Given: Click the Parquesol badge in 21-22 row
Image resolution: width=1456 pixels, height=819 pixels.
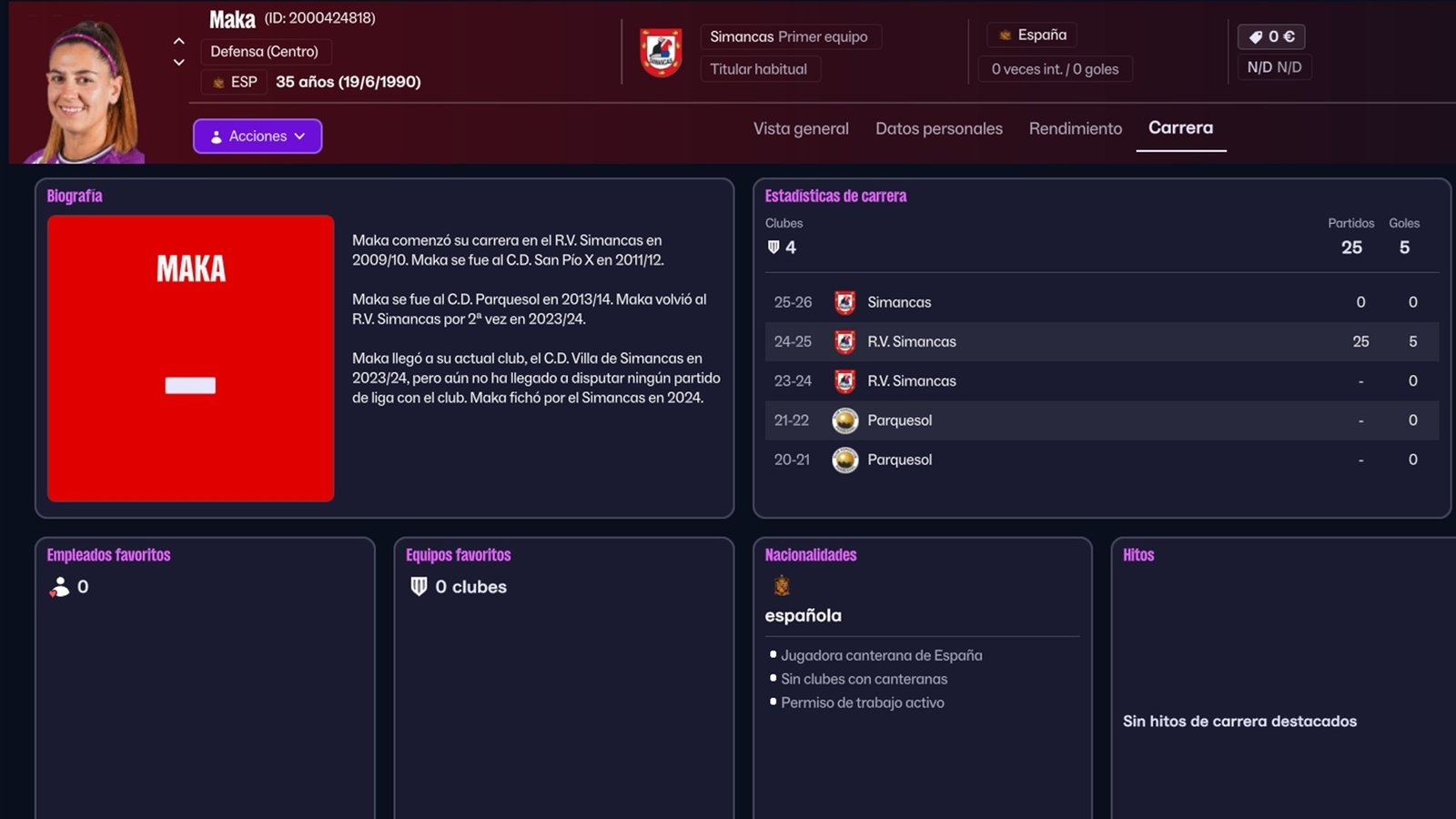Looking at the screenshot, I should click(x=844, y=420).
